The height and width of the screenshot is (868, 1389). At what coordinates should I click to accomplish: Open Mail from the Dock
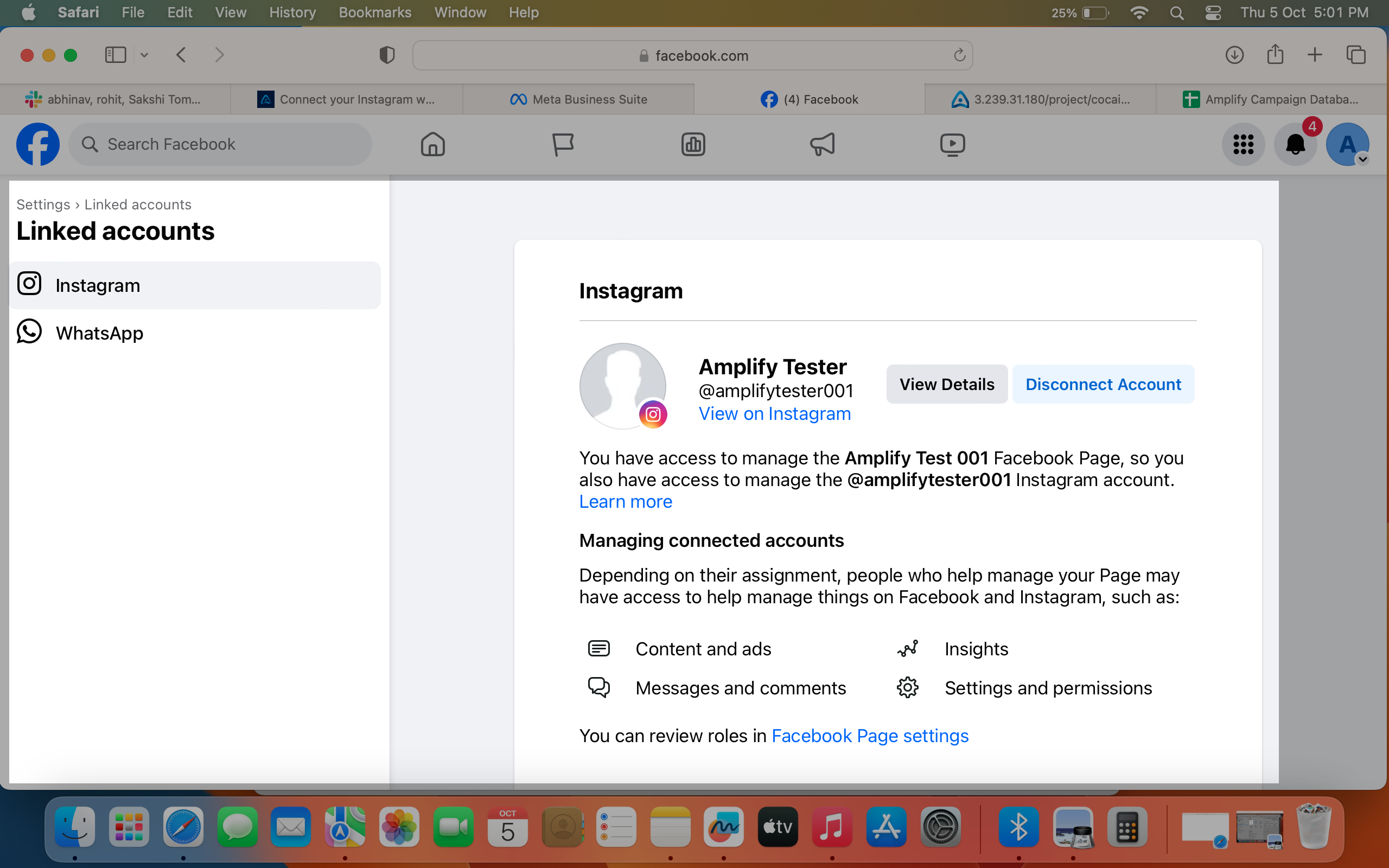pyautogui.click(x=291, y=827)
